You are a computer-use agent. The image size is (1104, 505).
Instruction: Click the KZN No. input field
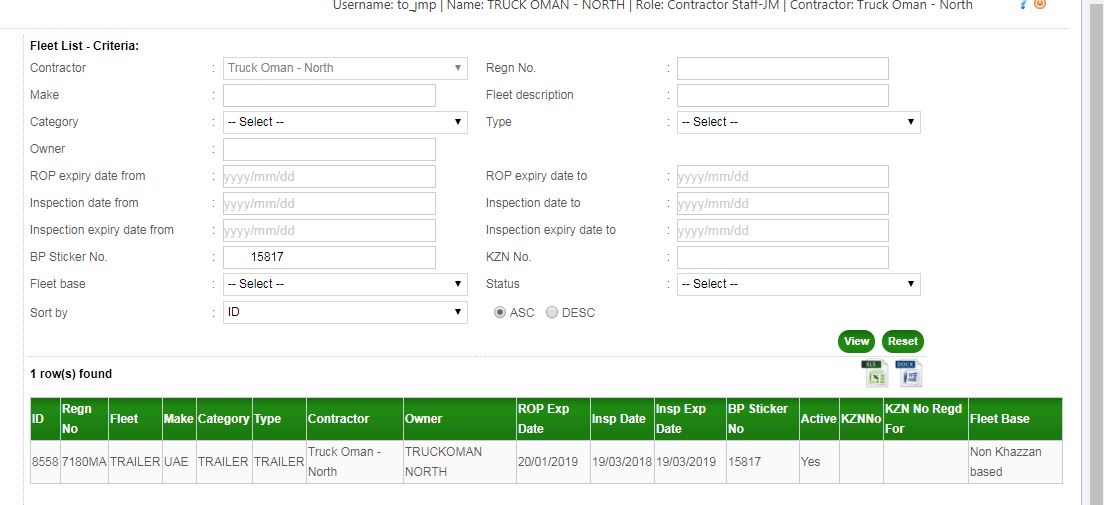(782, 257)
